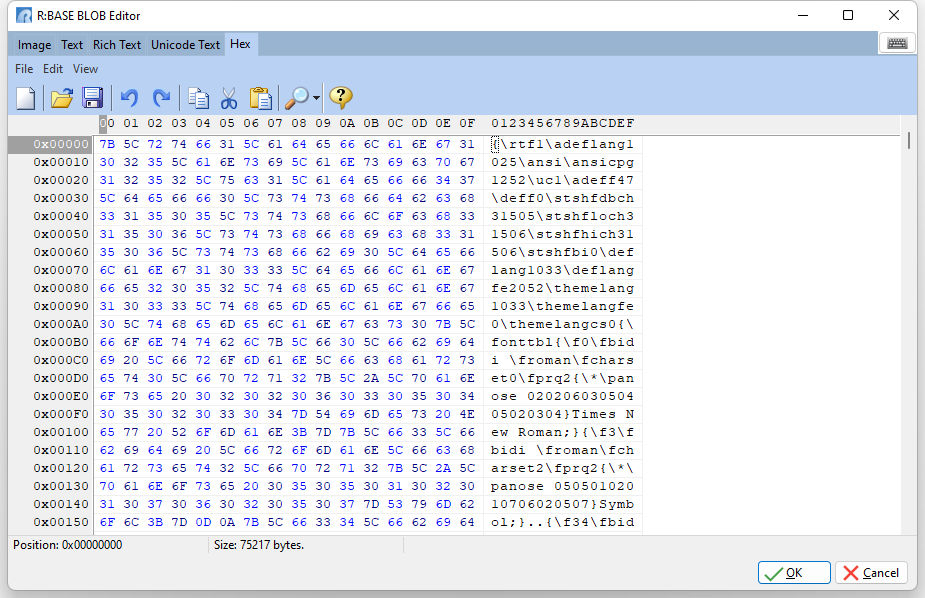Open Find with the magnifying glass icon
The width and height of the screenshot is (925, 598).
click(x=297, y=98)
